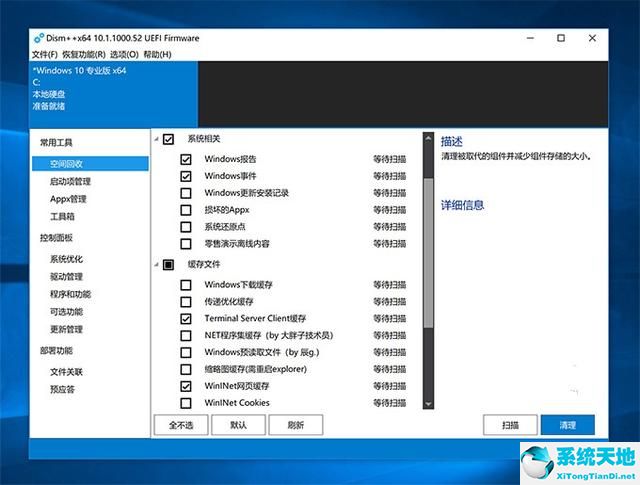Screen dimensions: 640x485
Task: Uncheck the WinINet网页缓存 checkbox
Action: pyautogui.click(x=186, y=386)
